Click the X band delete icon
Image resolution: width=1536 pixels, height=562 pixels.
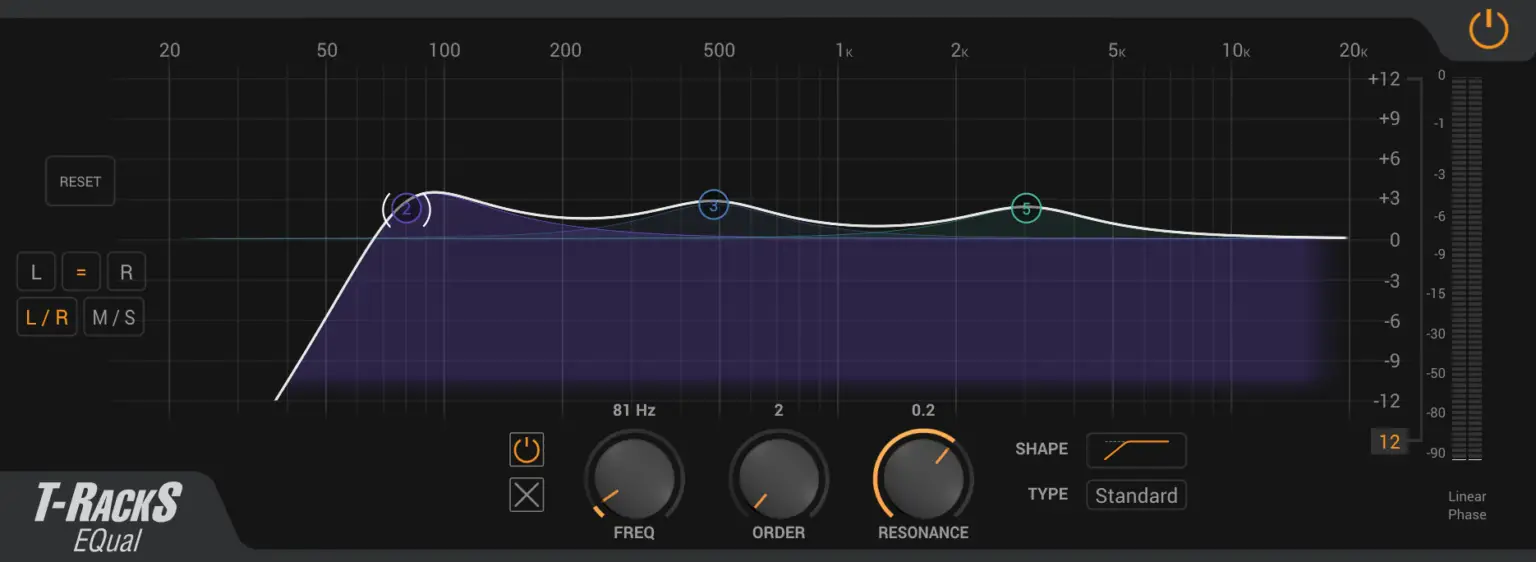[x=527, y=495]
